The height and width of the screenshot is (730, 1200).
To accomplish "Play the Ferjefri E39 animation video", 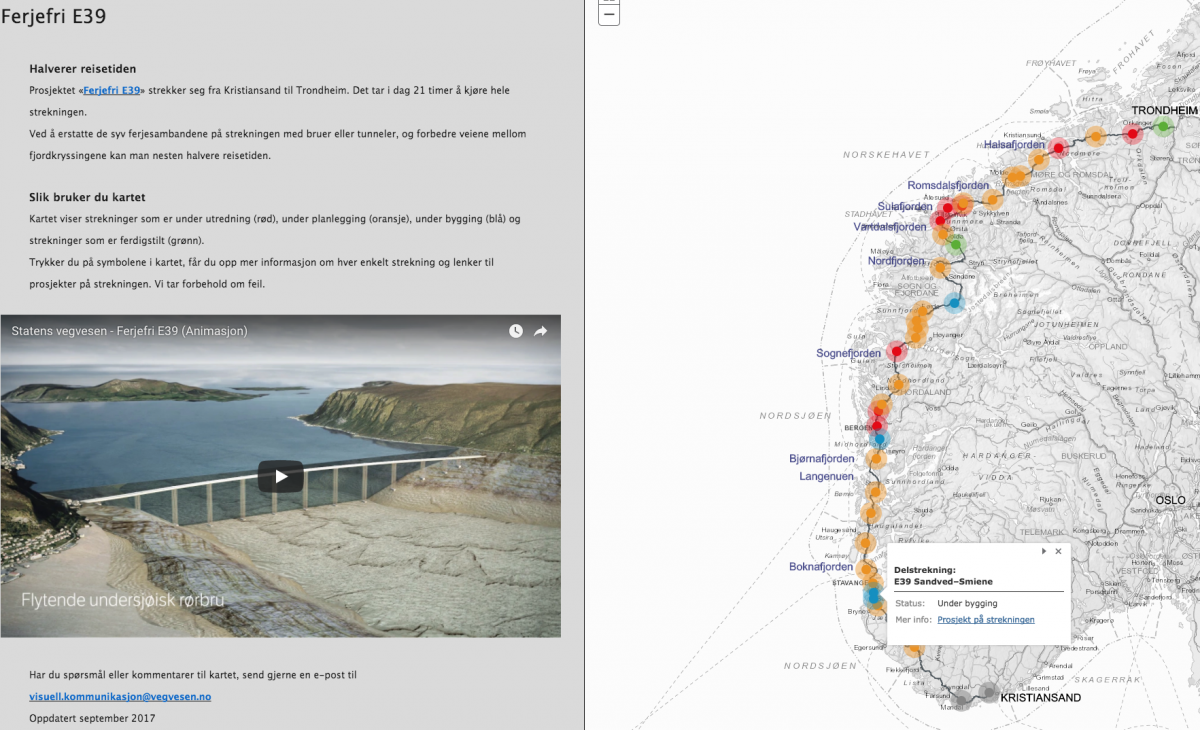I will 281,476.
